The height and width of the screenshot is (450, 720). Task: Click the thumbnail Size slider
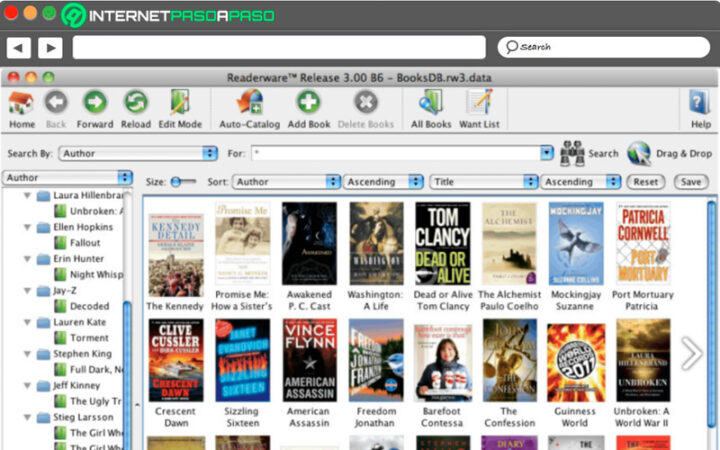[183, 182]
